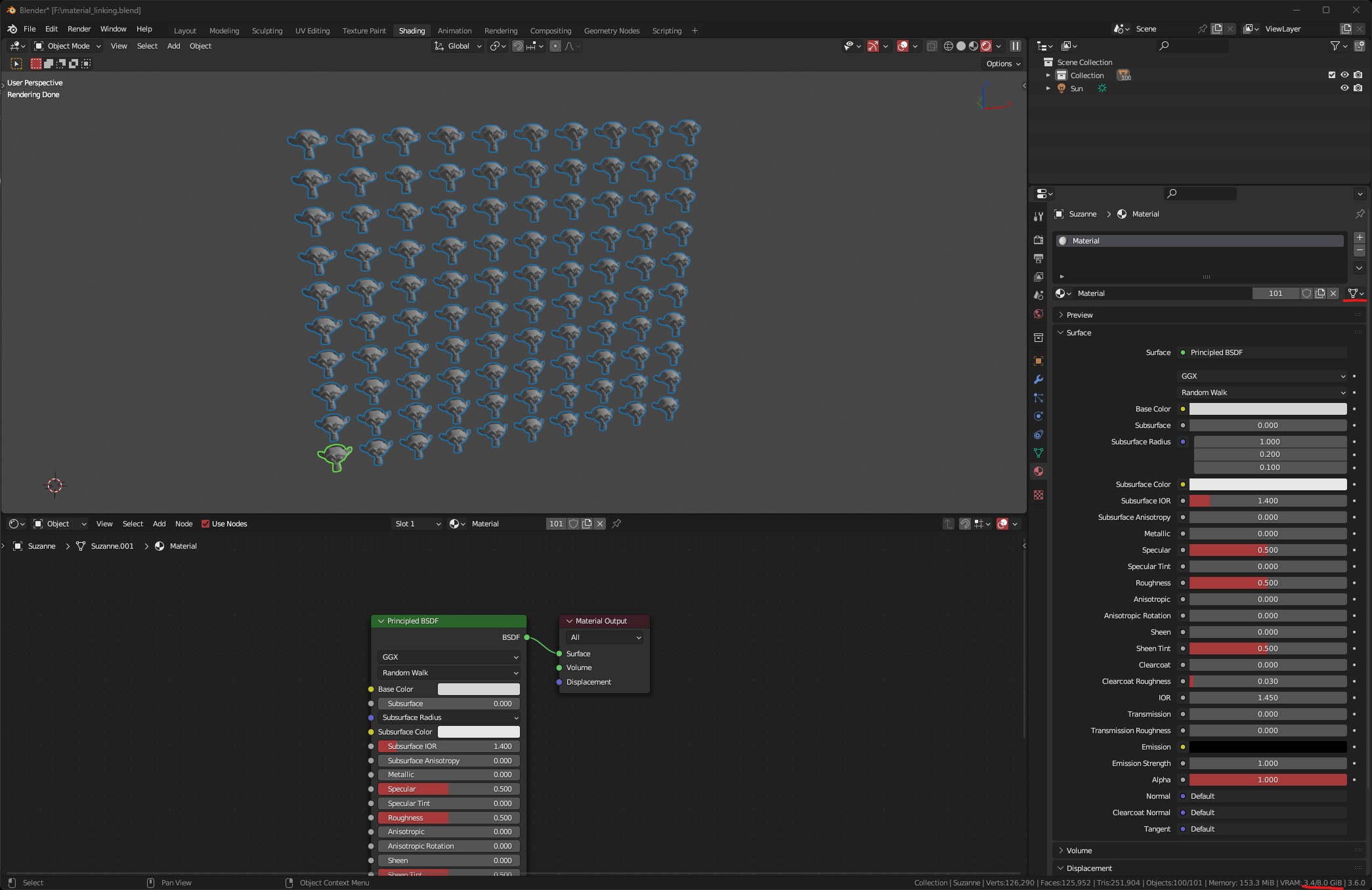Disable Collection in renders
This screenshot has height=890, width=1372.
(1358, 75)
